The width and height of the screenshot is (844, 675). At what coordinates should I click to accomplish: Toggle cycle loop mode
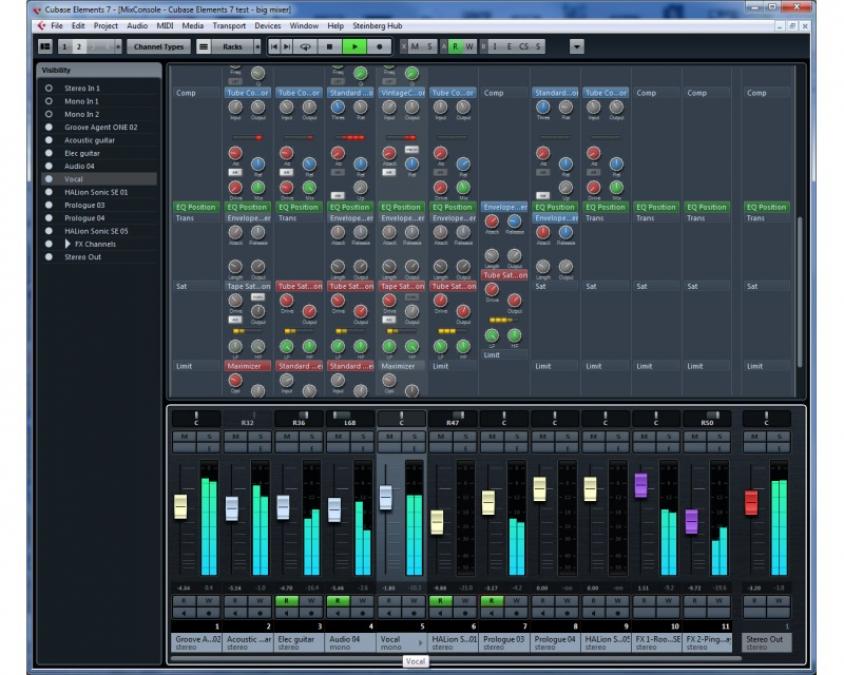pyautogui.click(x=305, y=47)
